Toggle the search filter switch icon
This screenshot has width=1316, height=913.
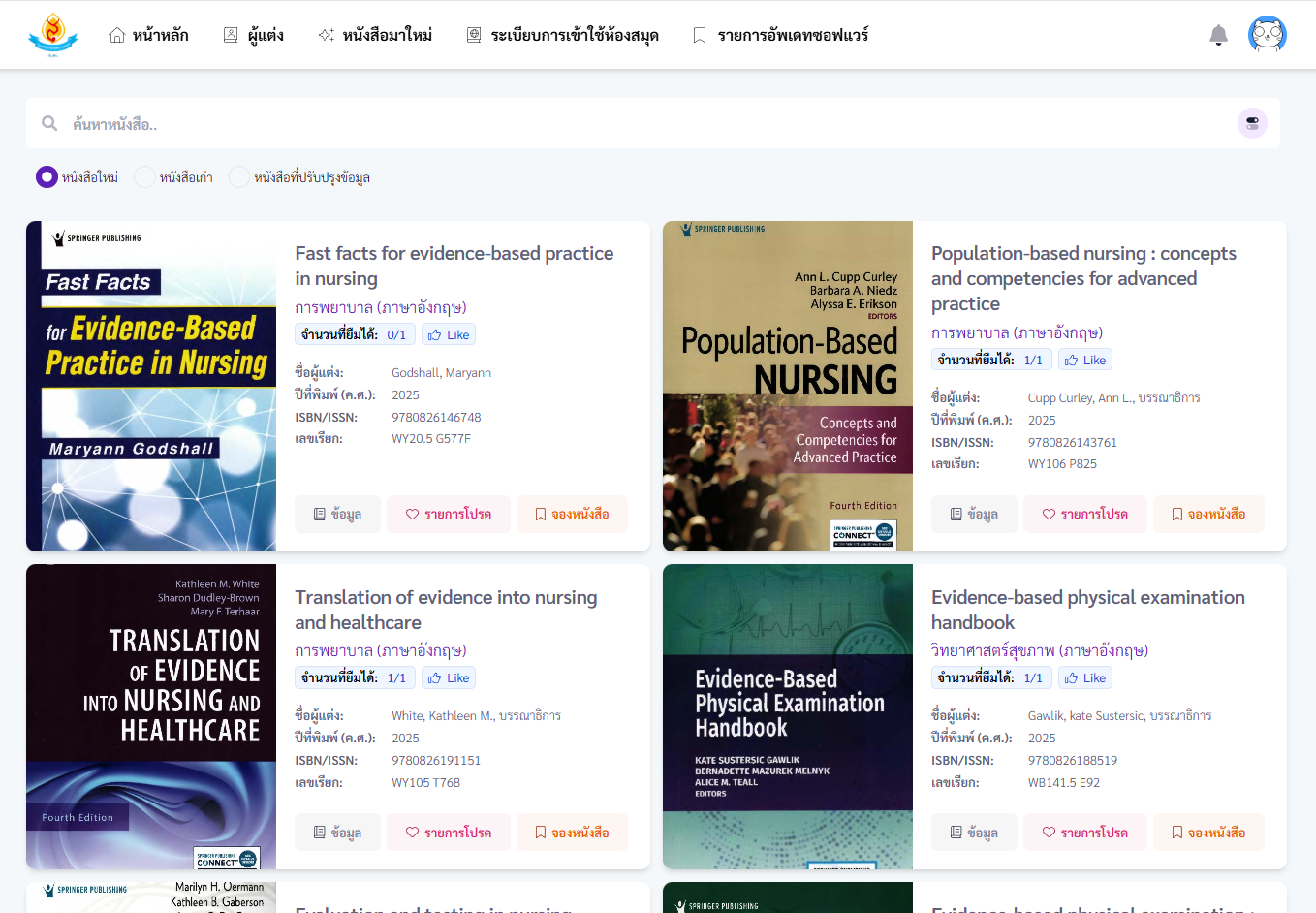point(1252,123)
